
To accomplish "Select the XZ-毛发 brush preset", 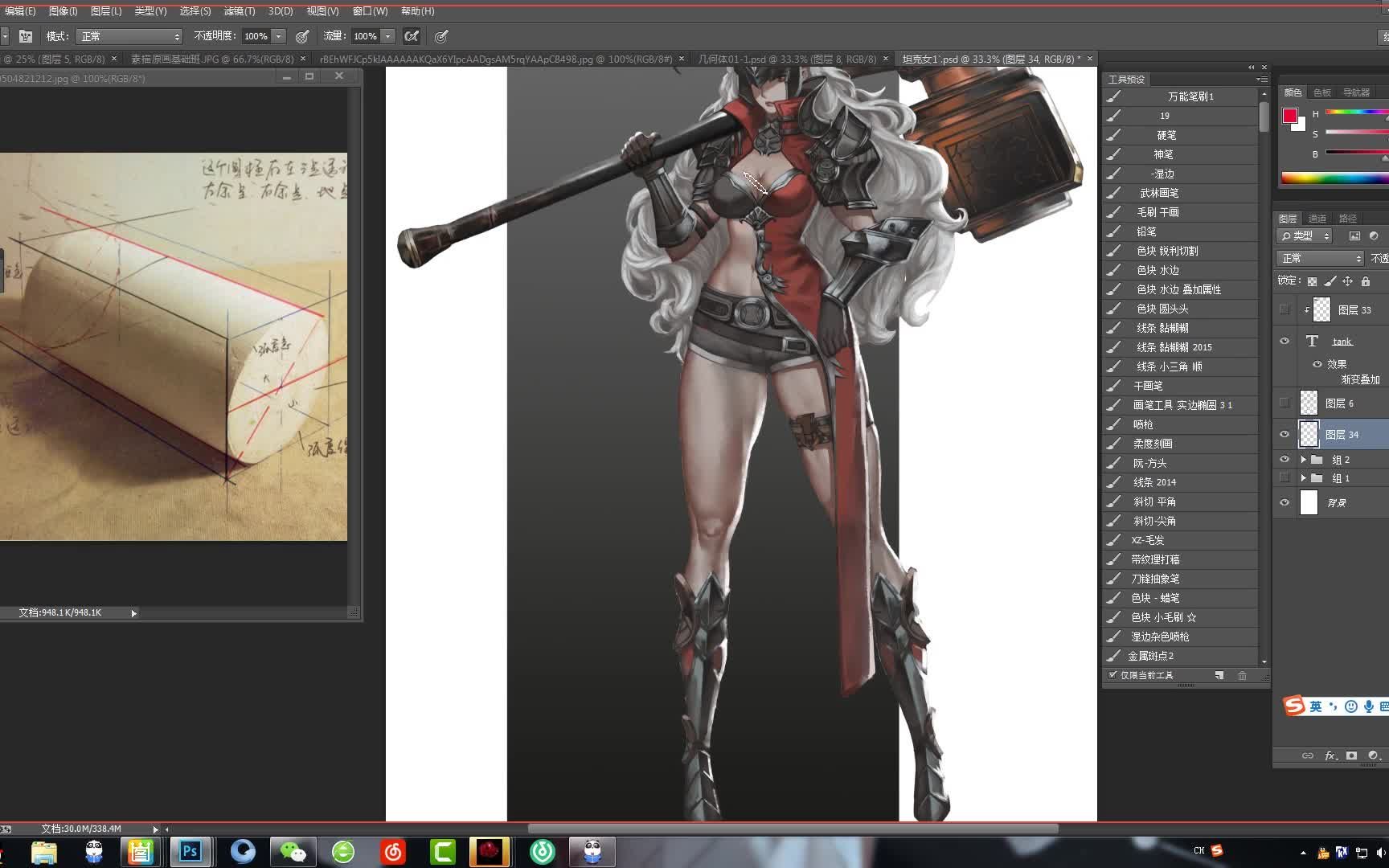I will coord(1181,540).
